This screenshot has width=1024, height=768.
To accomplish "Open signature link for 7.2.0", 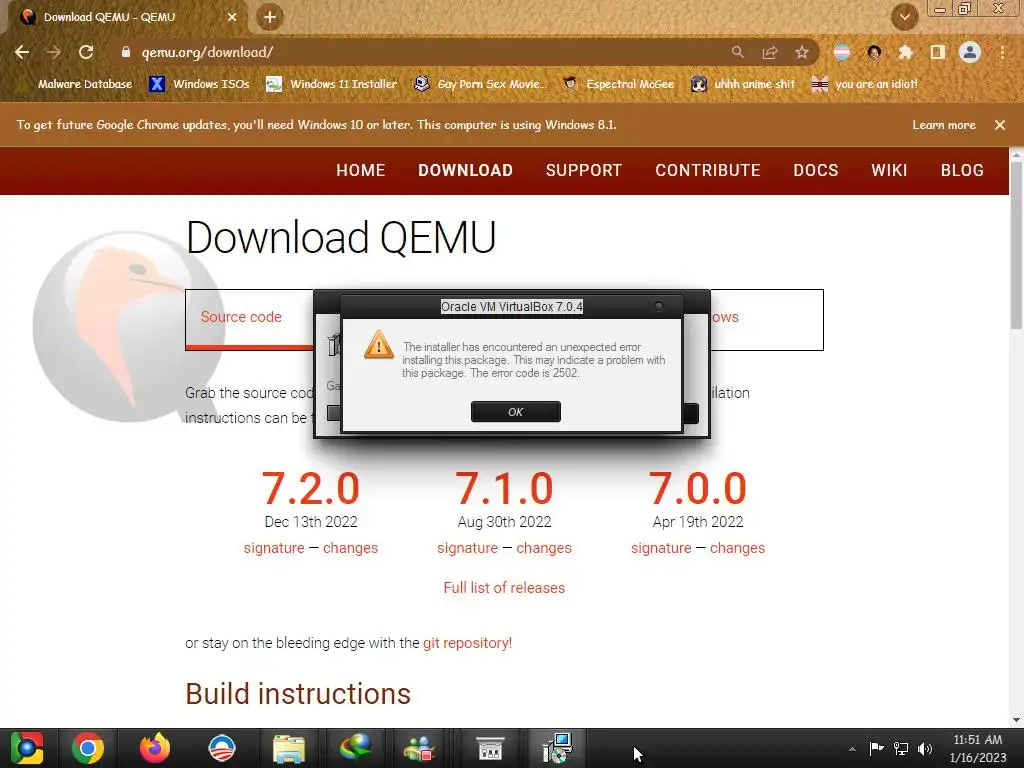I will 274,548.
